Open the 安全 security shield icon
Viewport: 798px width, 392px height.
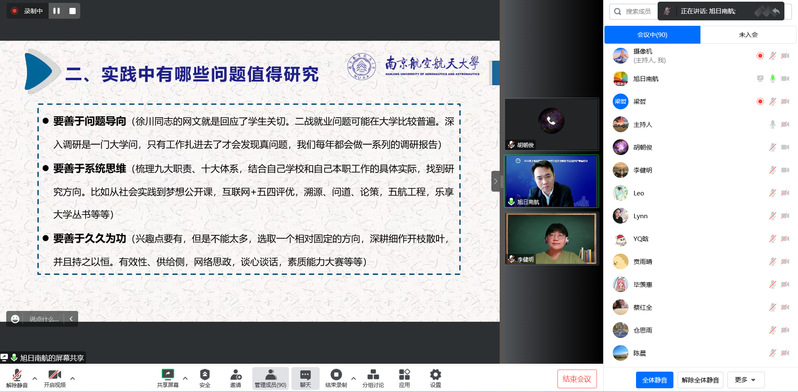pyautogui.click(x=205, y=375)
